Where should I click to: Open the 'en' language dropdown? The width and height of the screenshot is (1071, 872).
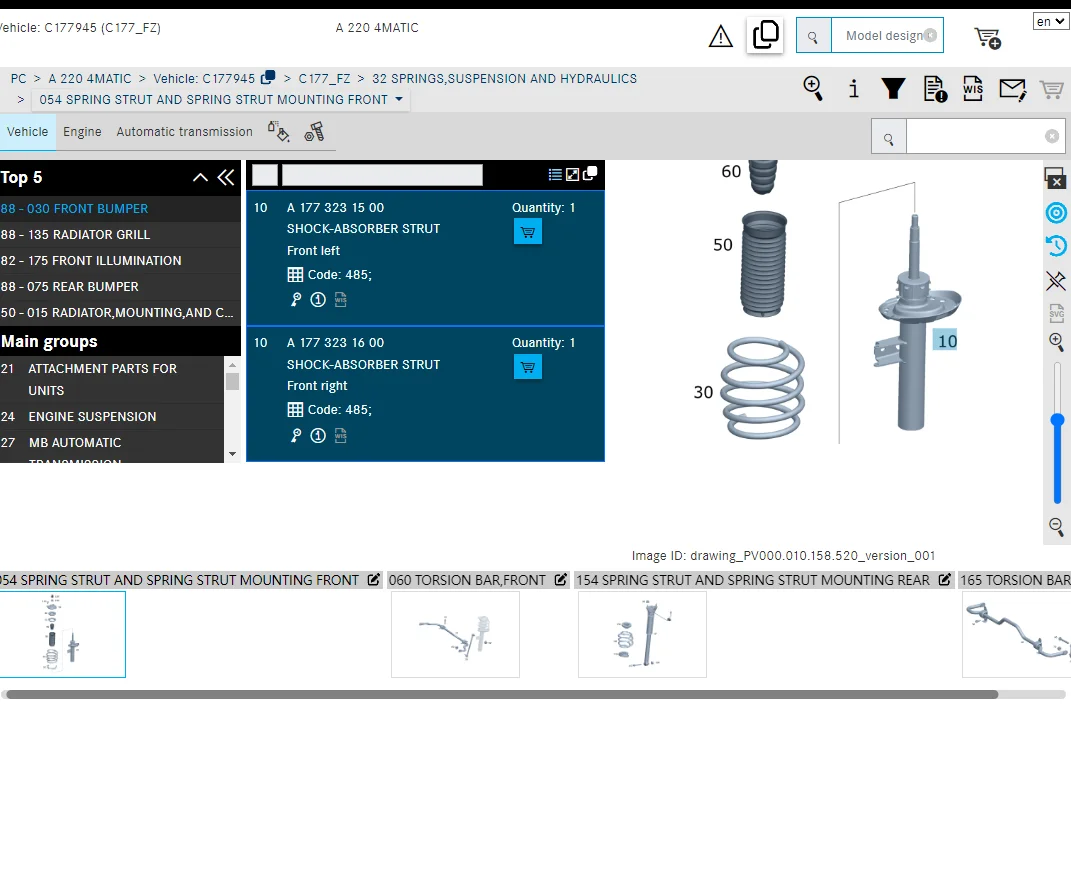1050,21
